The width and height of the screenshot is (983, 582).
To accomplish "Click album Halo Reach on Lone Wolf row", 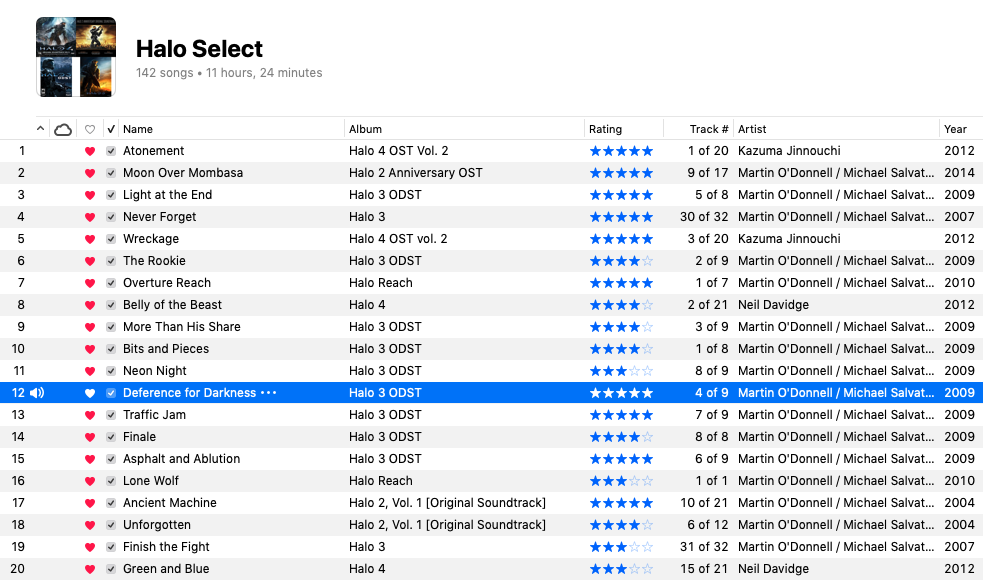I will [381, 481].
